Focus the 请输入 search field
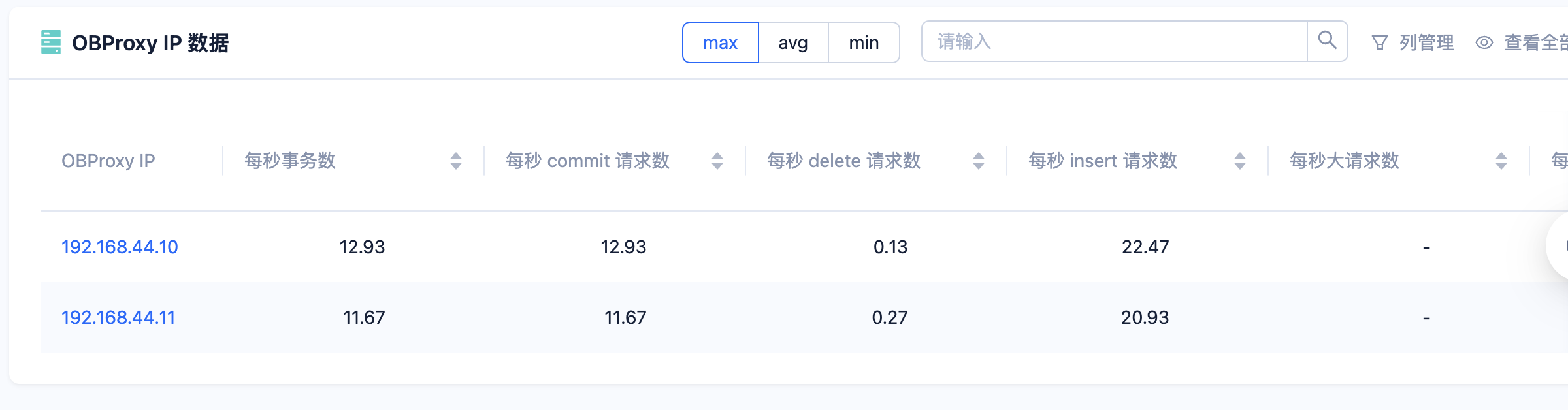 pos(1115,41)
